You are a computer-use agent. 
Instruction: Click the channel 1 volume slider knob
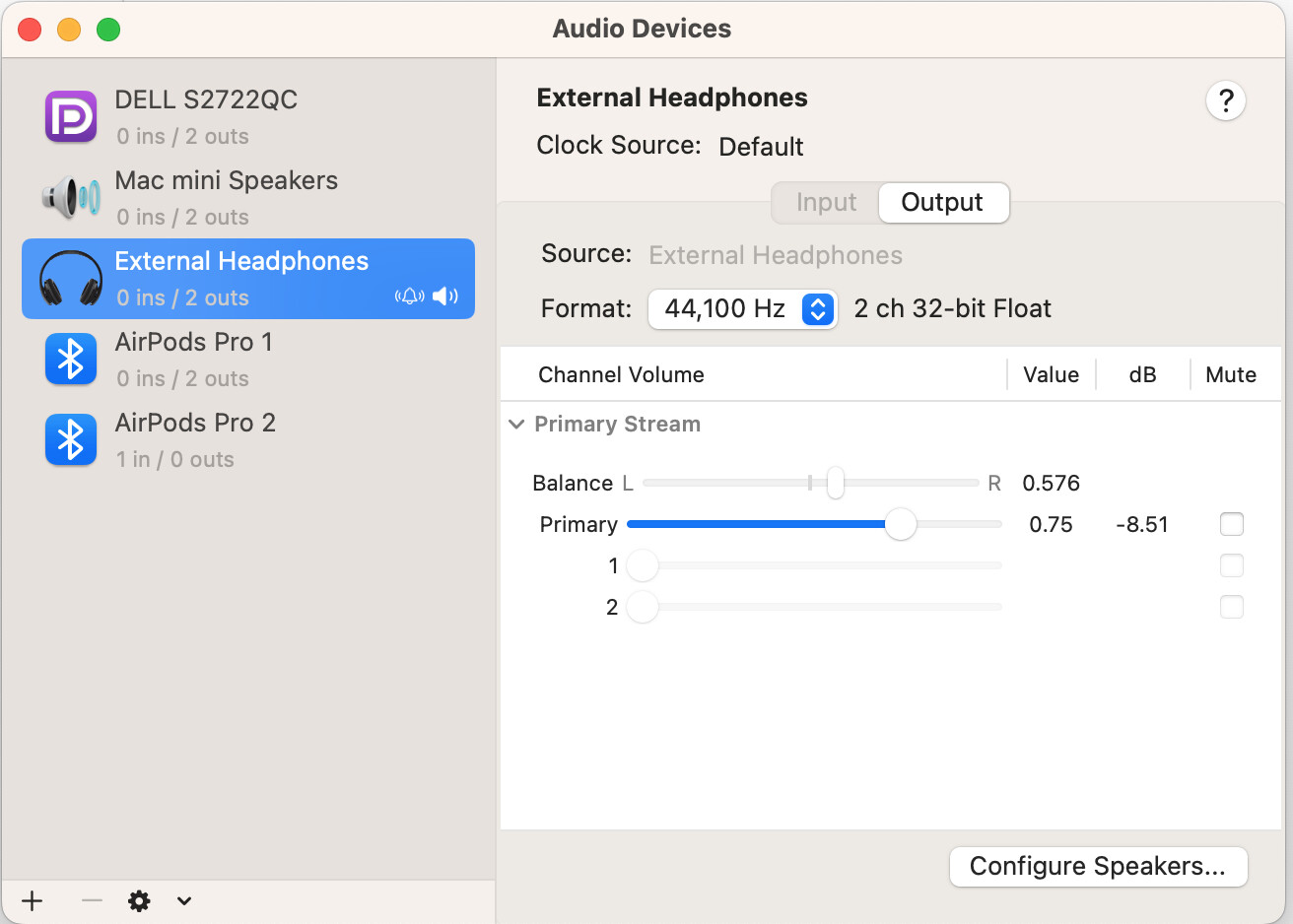click(x=643, y=565)
